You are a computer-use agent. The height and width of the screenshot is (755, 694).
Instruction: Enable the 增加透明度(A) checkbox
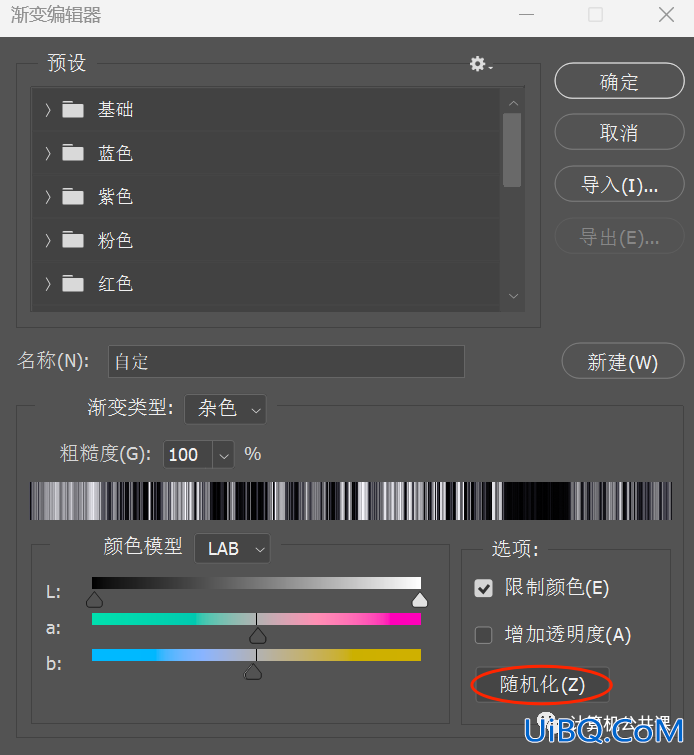[x=483, y=635]
